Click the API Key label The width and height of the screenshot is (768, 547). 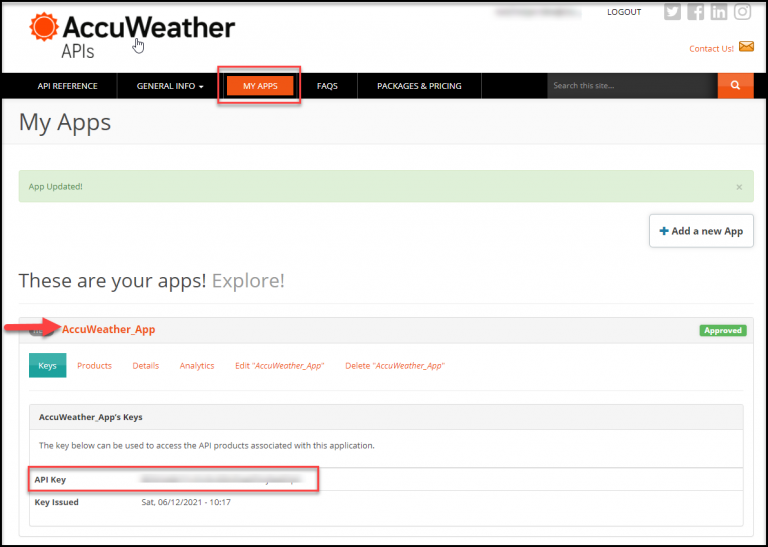coord(50,479)
